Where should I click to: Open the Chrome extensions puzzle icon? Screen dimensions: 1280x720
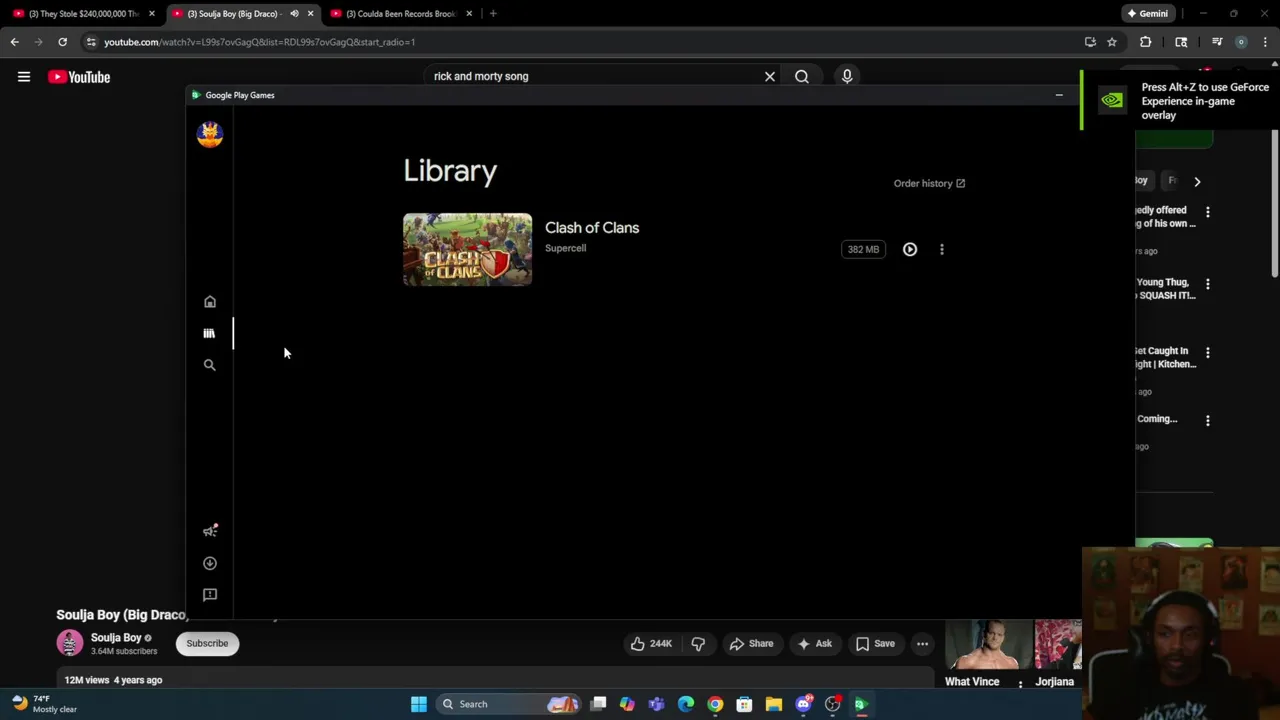(x=1146, y=42)
